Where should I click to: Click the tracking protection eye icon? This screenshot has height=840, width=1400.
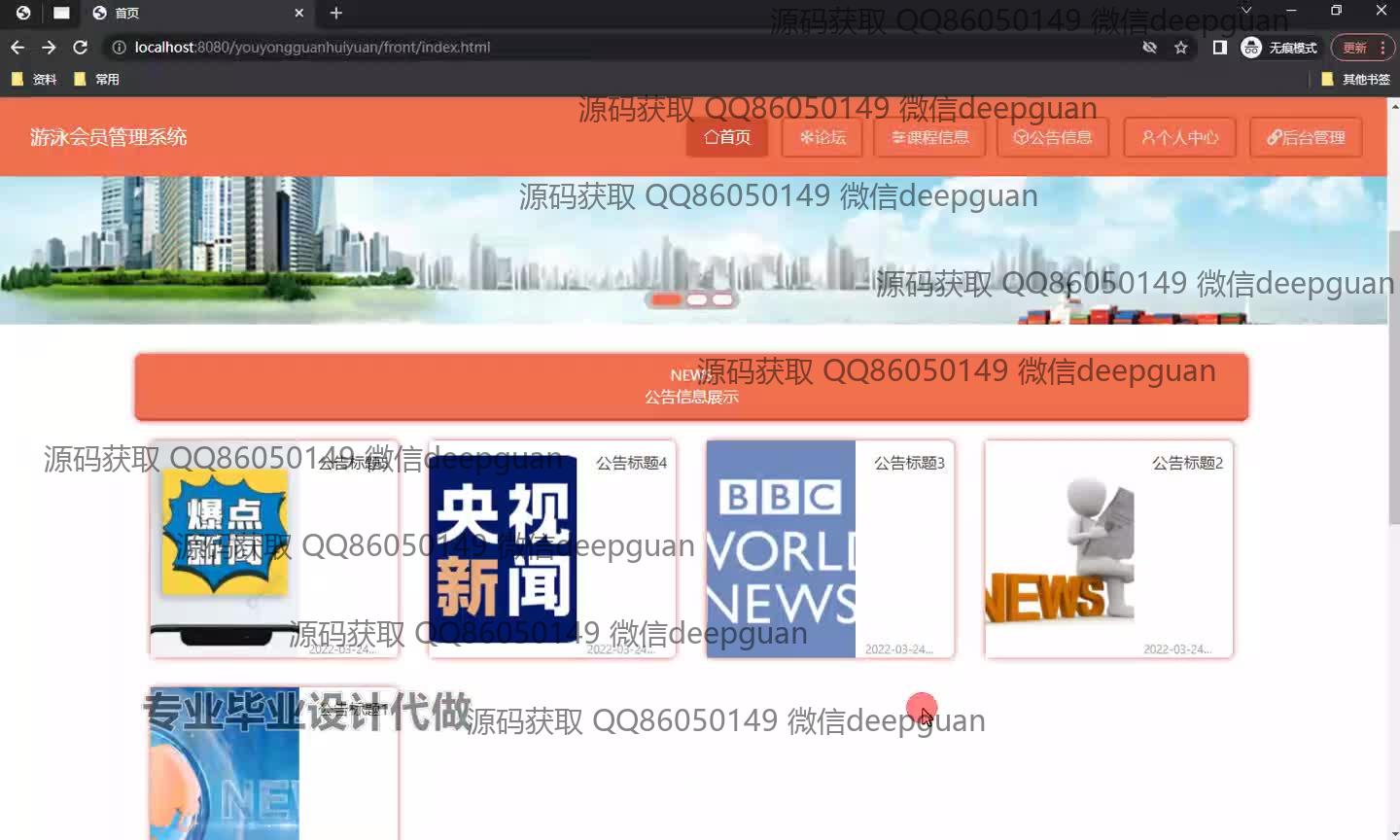1149,47
